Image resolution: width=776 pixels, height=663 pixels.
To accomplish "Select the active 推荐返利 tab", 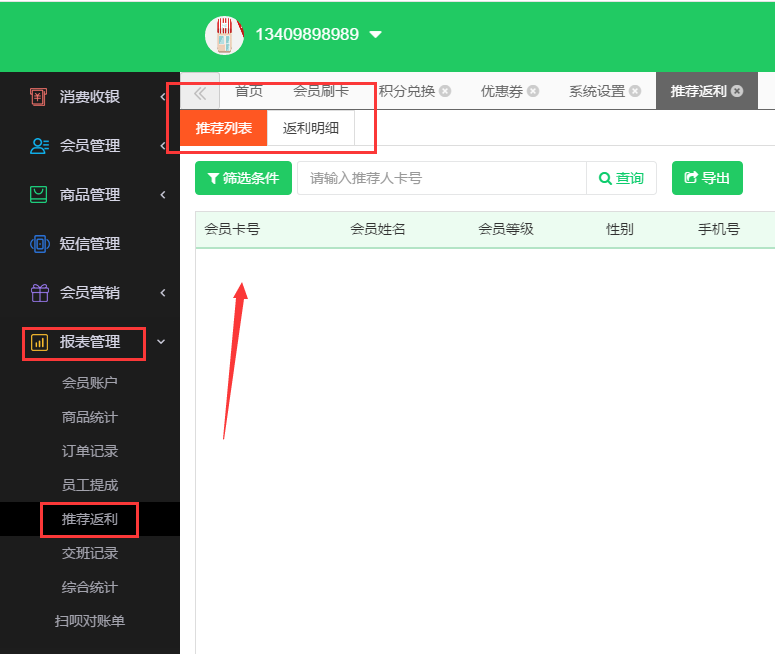I will tap(698, 91).
